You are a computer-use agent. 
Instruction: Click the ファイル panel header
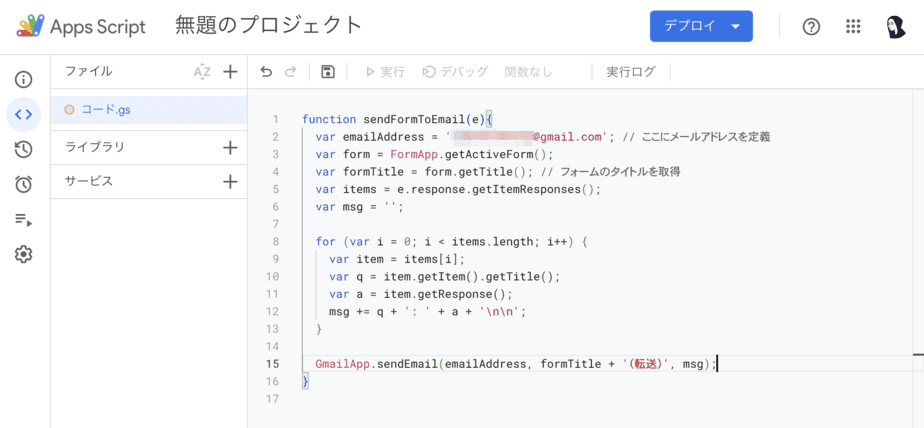tap(88, 72)
